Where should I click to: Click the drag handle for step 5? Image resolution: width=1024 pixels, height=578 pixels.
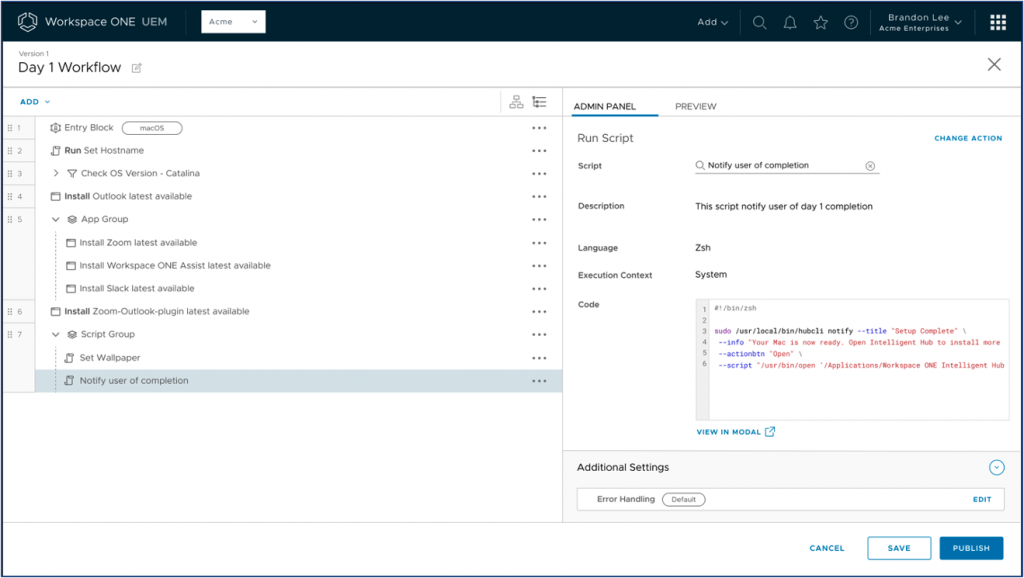coord(10,219)
